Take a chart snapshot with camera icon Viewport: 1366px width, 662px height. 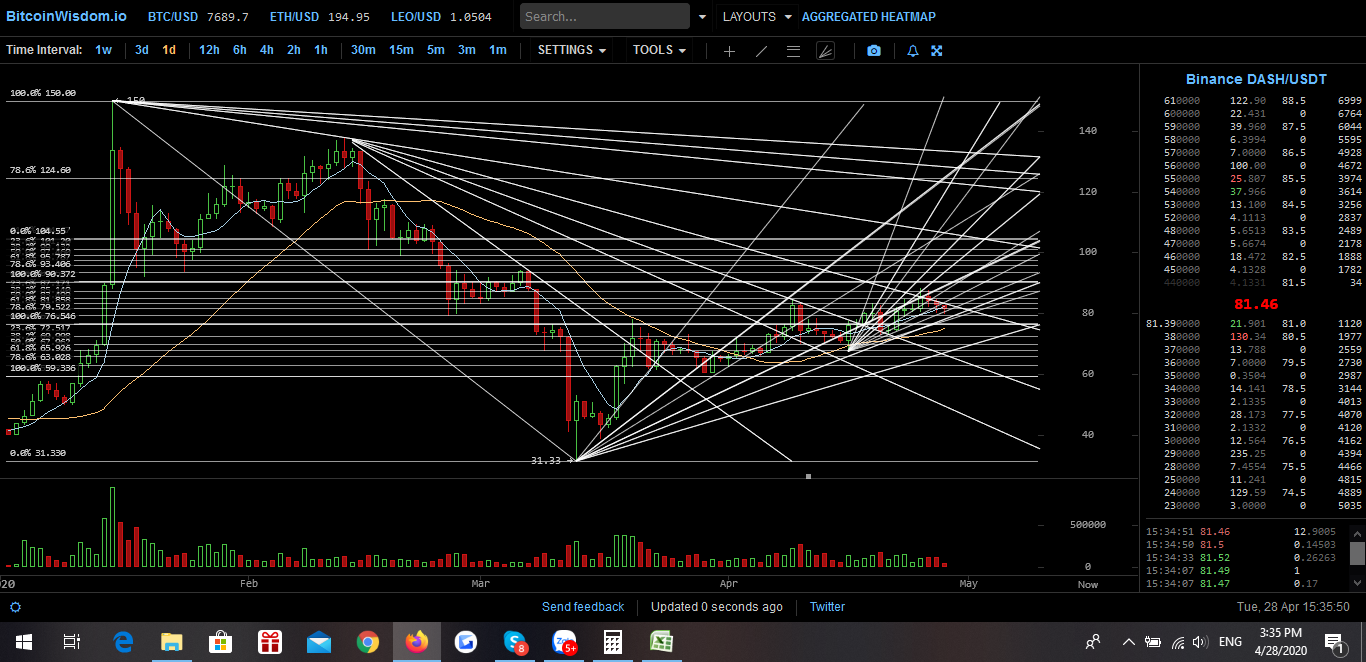click(x=874, y=51)
